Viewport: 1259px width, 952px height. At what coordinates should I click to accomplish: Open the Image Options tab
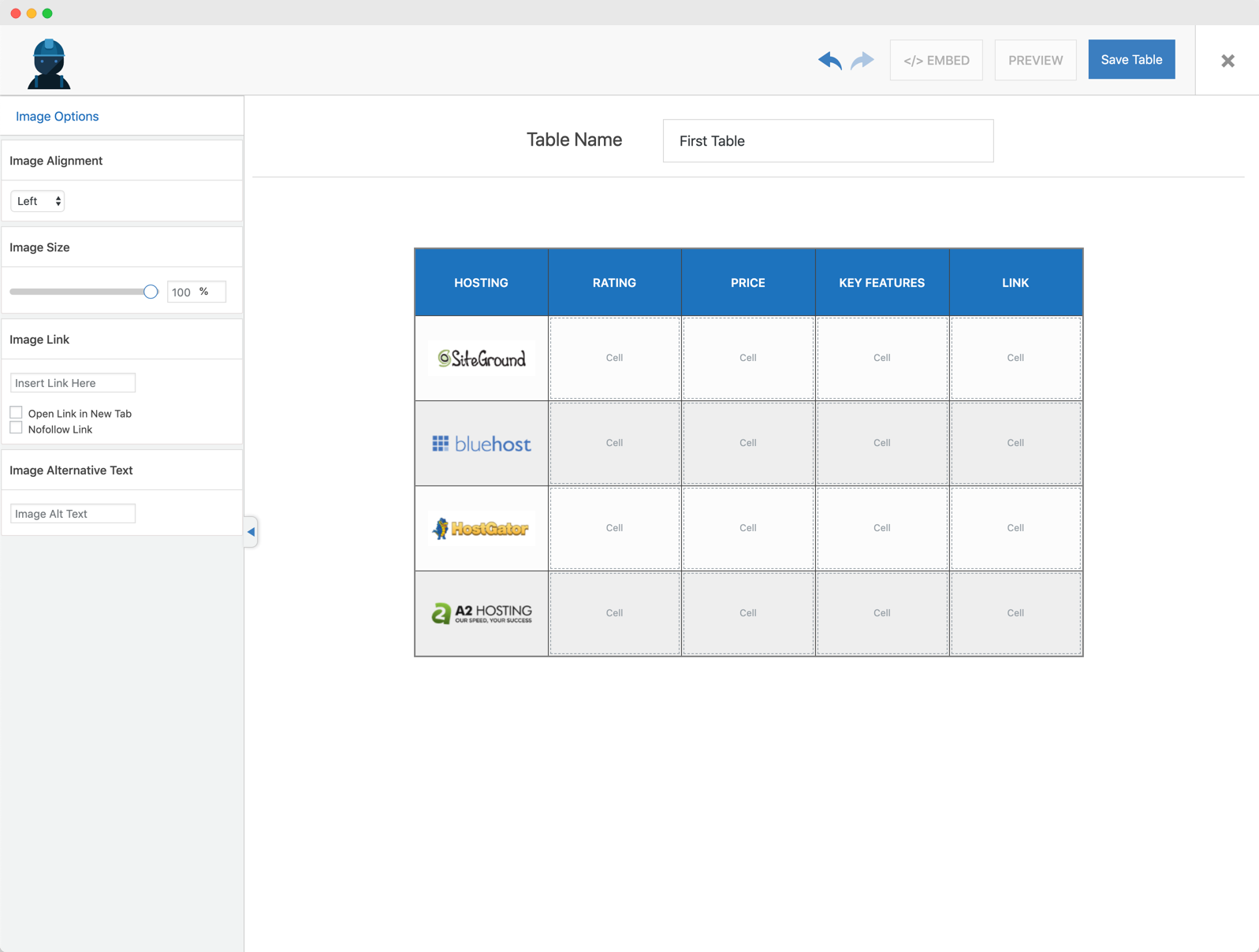pos(58,117)
